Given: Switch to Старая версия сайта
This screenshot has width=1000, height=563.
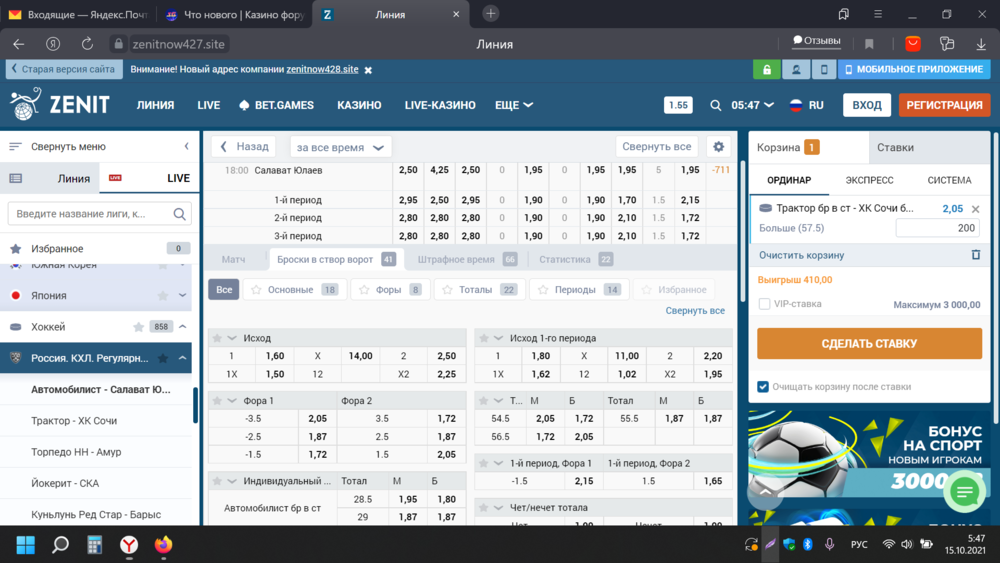Looking at the screenshot, I should point(64,69).
